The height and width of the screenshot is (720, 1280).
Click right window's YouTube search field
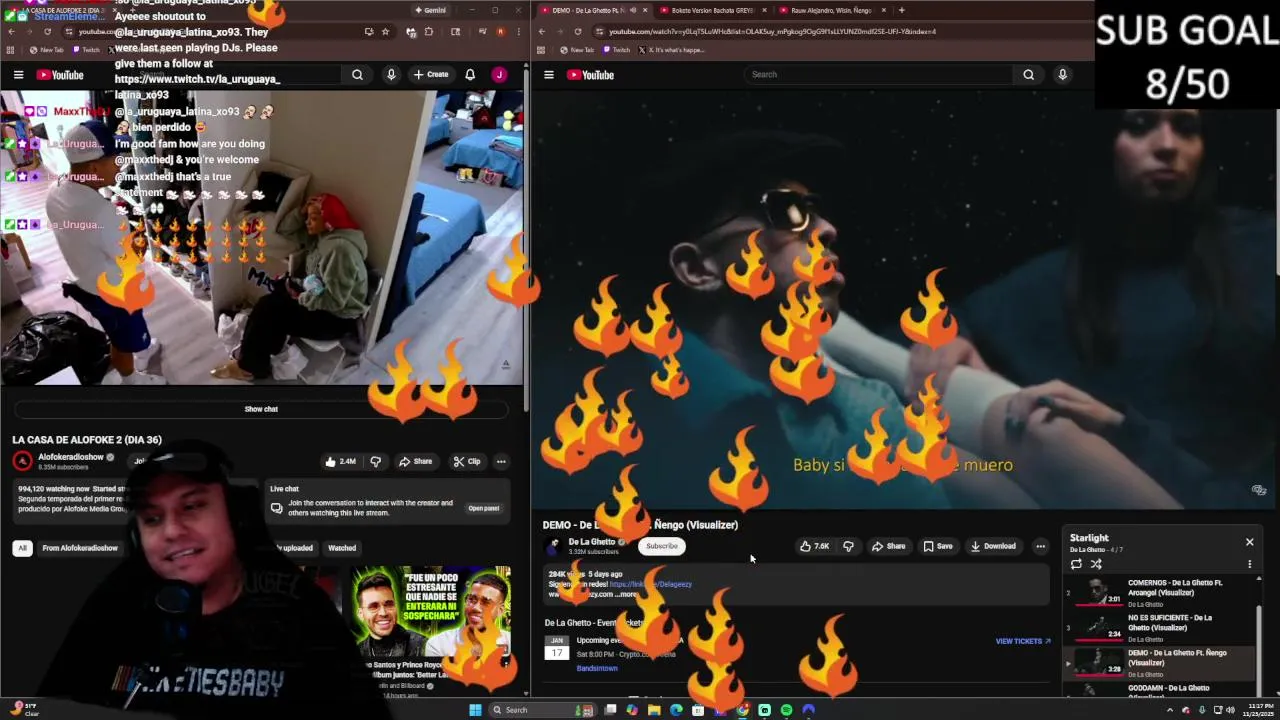(878, 74)
